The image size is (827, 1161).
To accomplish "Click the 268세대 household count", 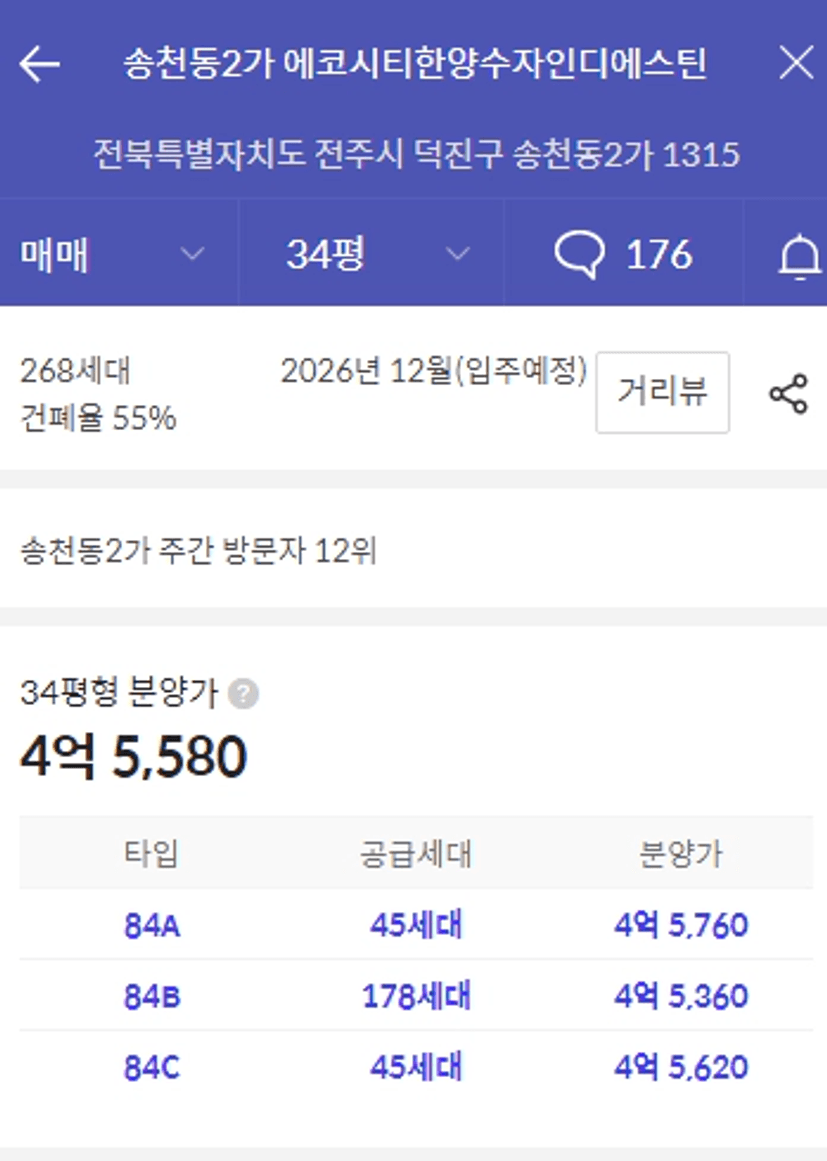I will pyautogui.click(x=75, y=371).
